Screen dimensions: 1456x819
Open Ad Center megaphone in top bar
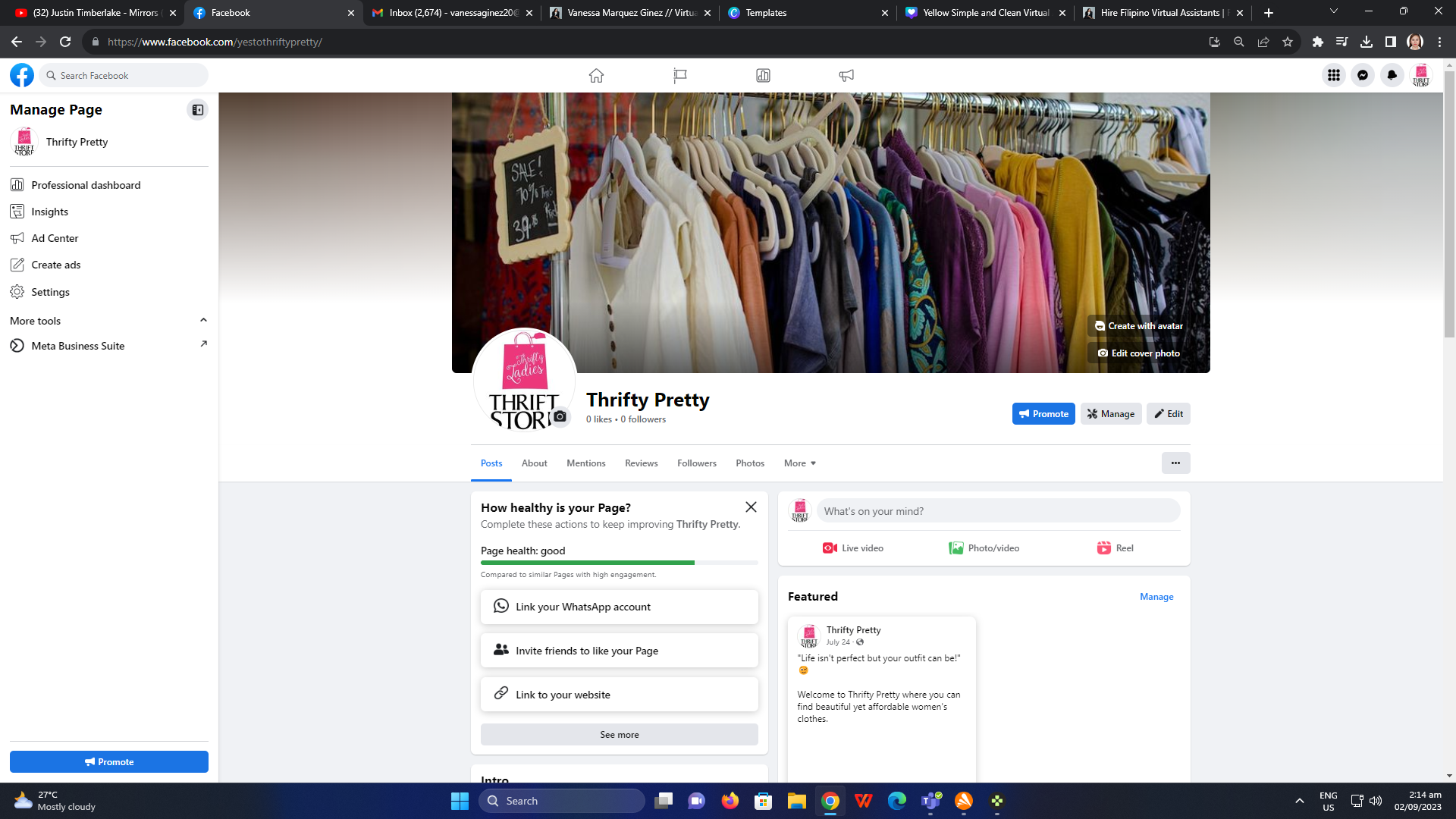tap(846, 75)
